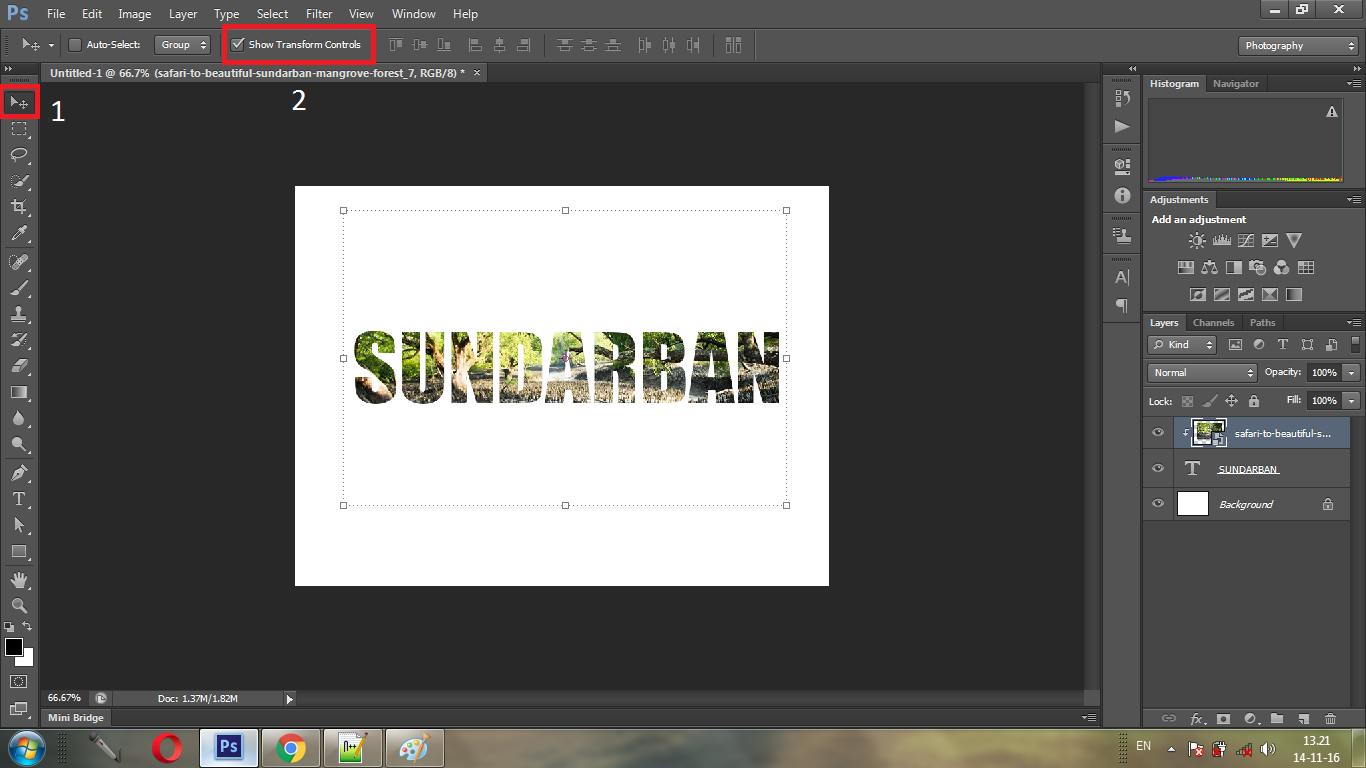This screenshot has height=768, width=1366.
Task: Add a Hue/Saturation adjustment
Action: (x=1186, y=267)
